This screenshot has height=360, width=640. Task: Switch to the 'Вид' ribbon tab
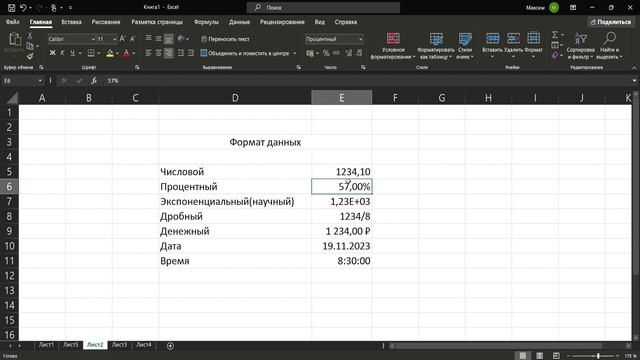click(320, 22)
